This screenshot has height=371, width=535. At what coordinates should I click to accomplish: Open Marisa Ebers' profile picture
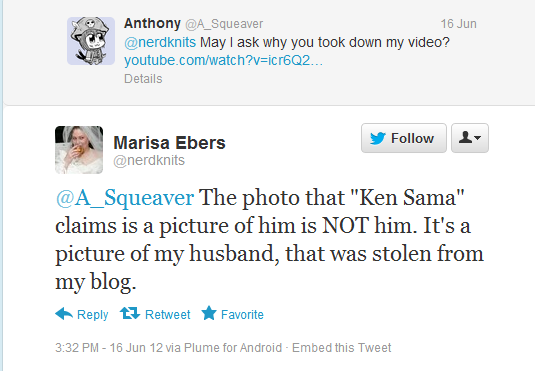point(79,150)
